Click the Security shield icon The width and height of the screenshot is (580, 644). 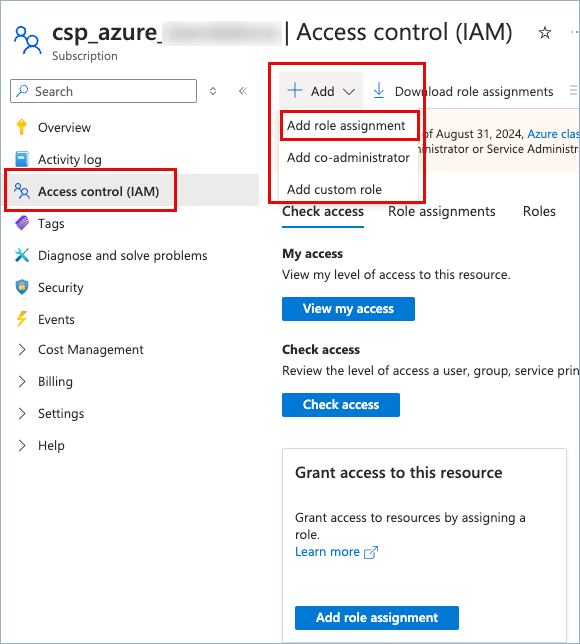point(22,287)
